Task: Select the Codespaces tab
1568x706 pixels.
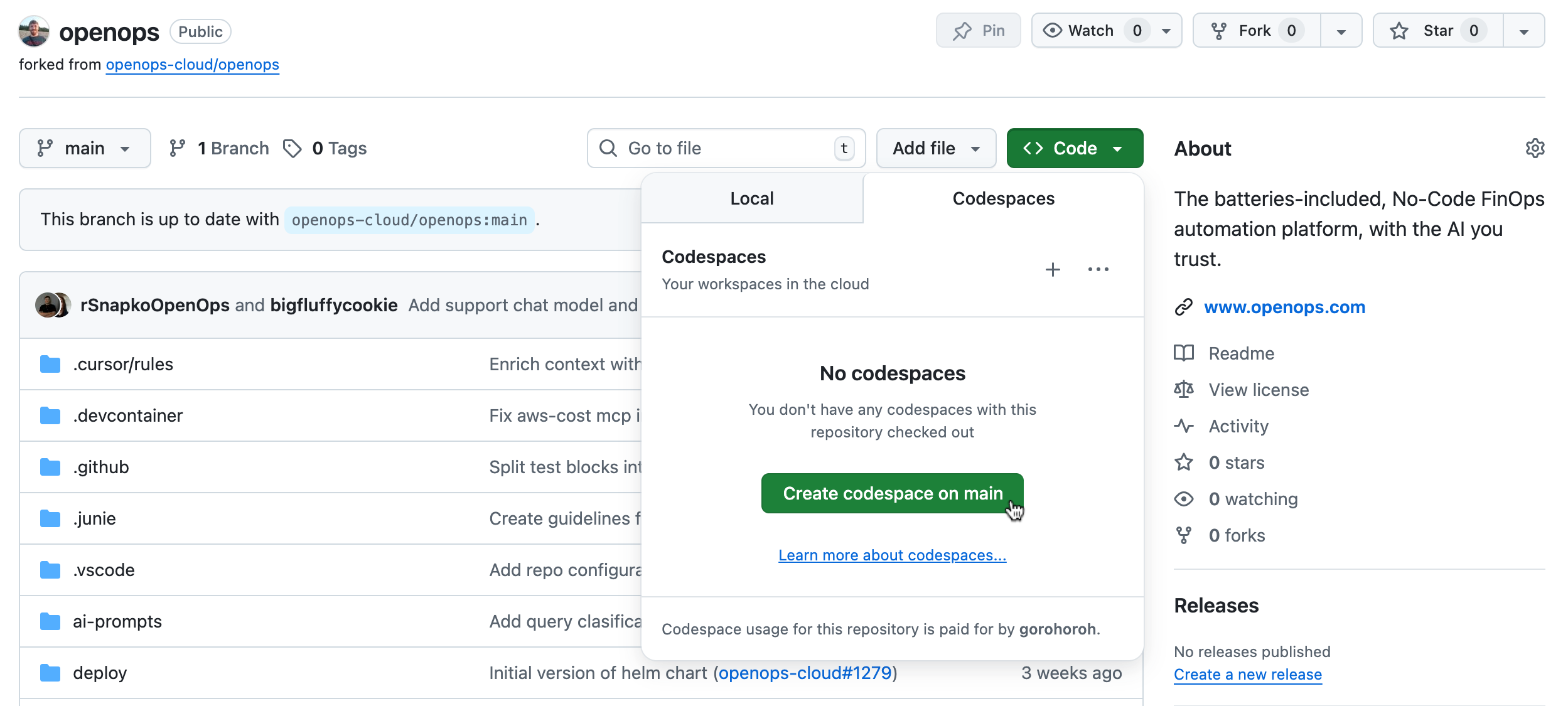Action: (1002, 198)
